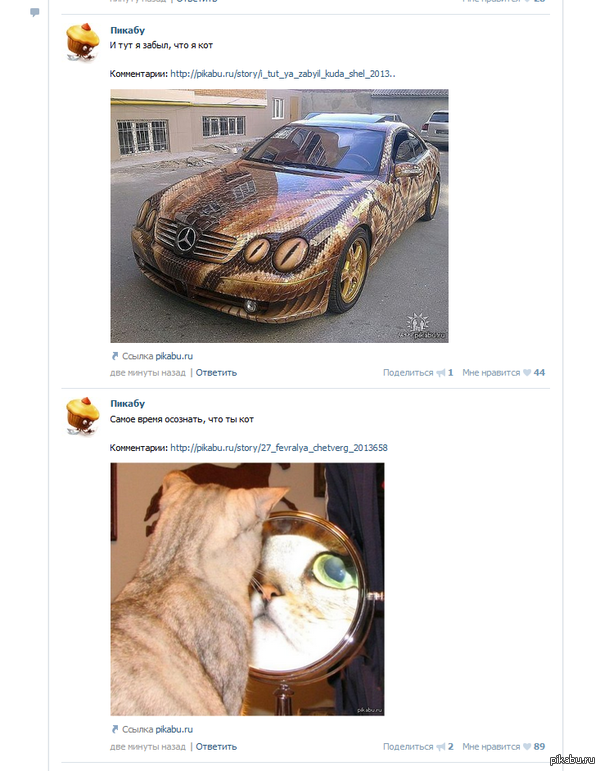Viewport: 600px width, 771px height.
Task: Click Ответить under the snake car post
Action: (x=216, y=373)
